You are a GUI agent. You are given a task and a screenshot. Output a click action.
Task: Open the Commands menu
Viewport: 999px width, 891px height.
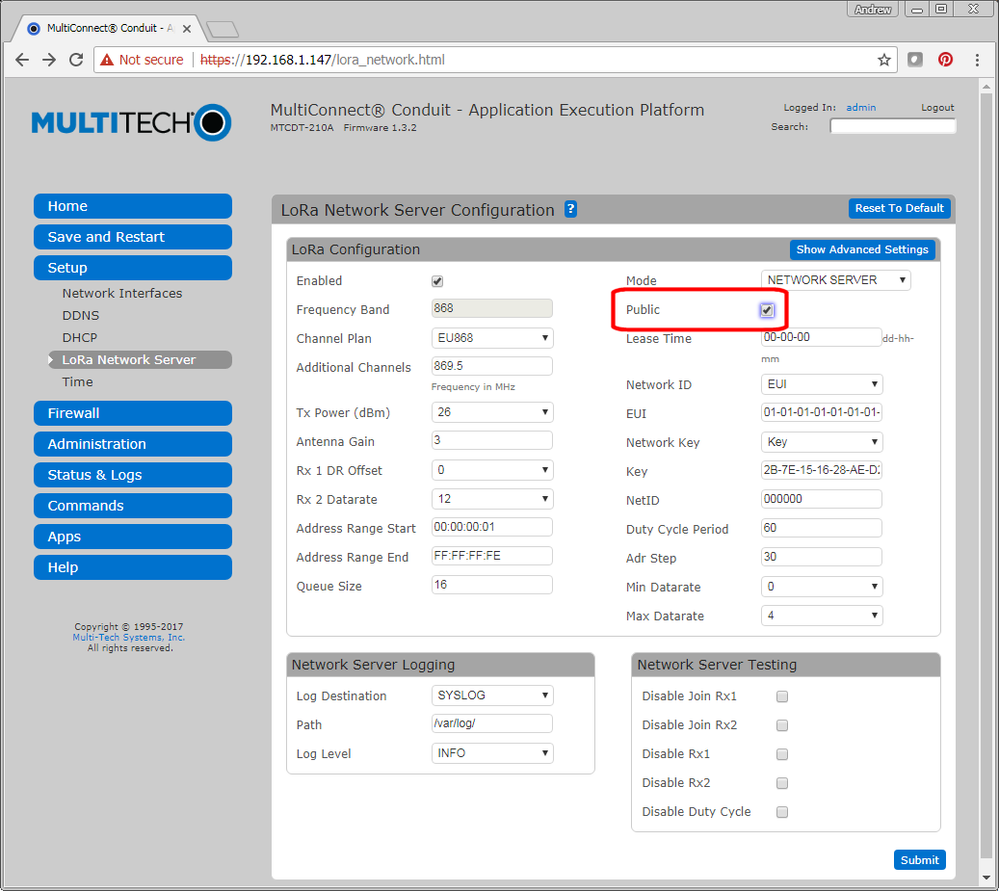[133, 505]
